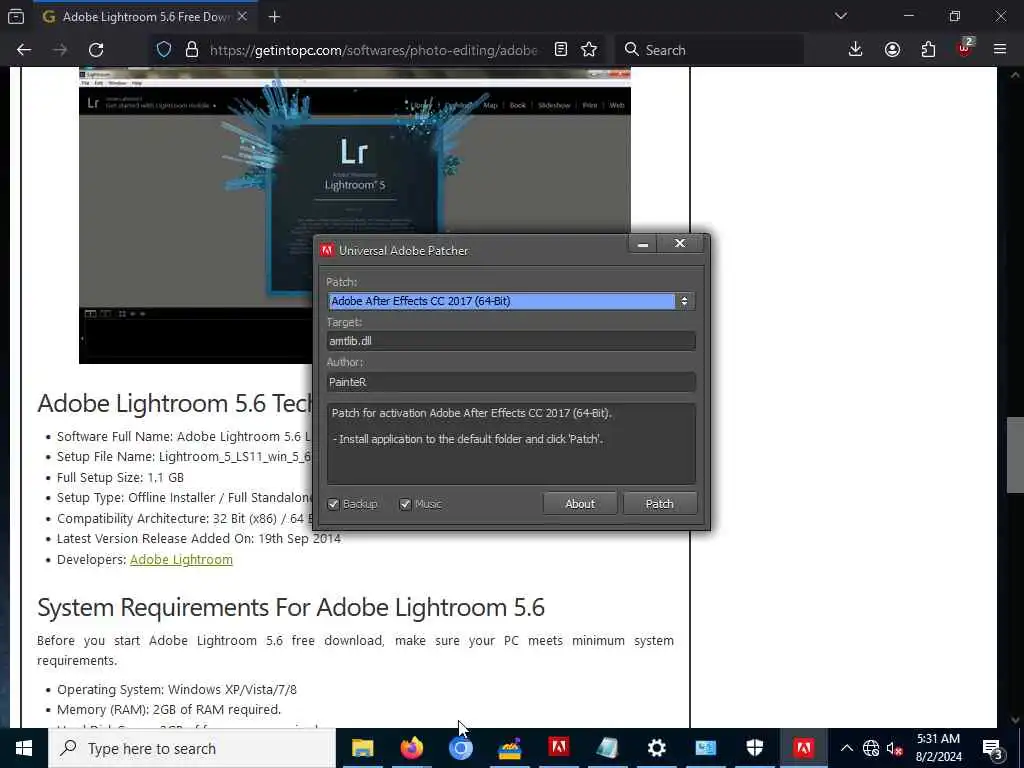The image size is (1024, 768).
Task: Expand the list all tabs chevron
Action: [841, 16]
